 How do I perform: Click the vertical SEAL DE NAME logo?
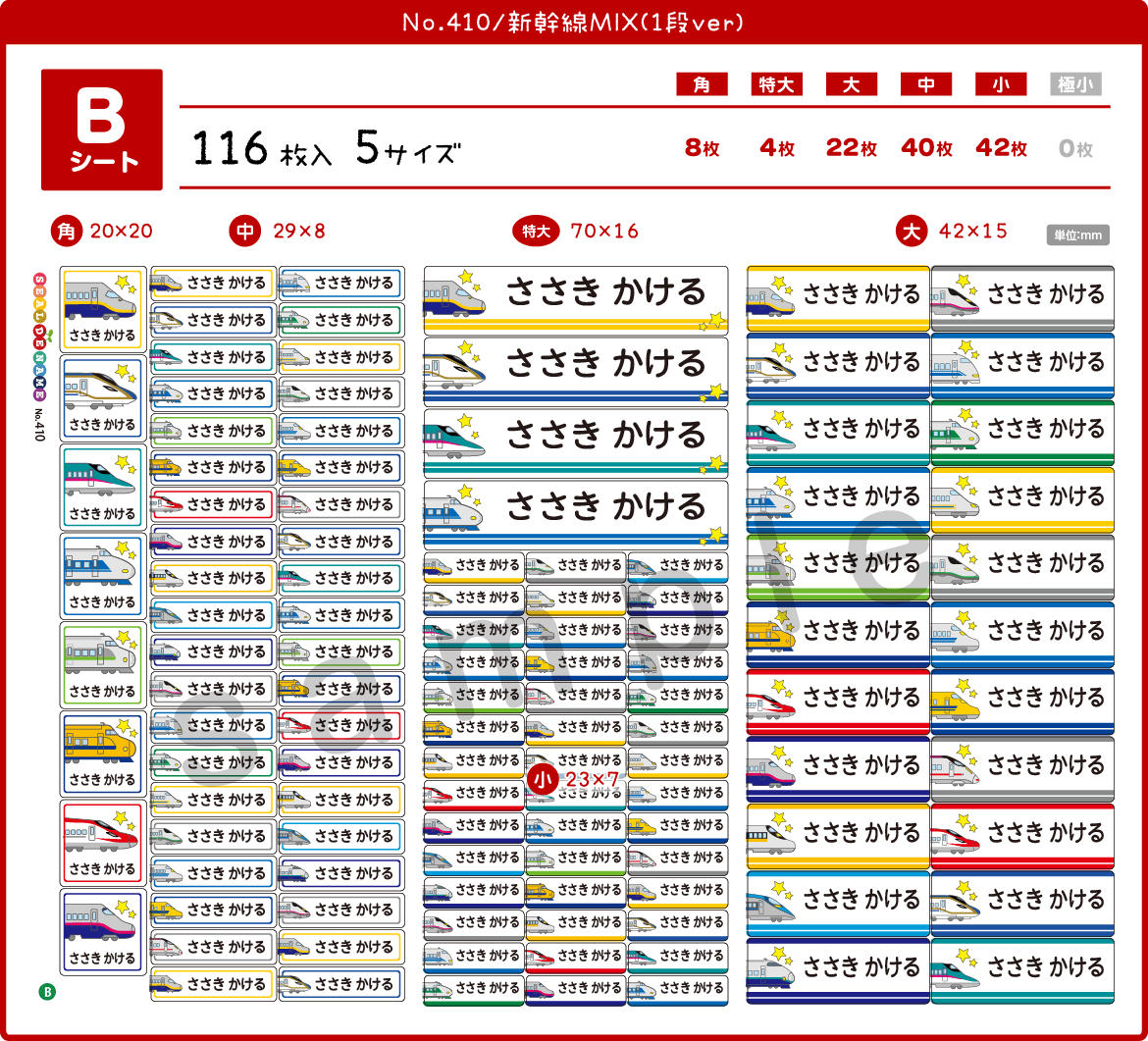click(x=39, y=337)
